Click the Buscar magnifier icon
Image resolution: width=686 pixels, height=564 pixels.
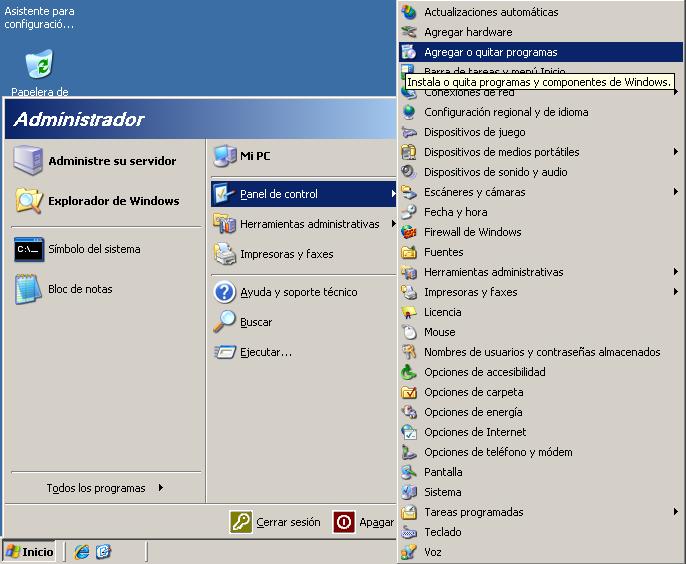[x=224, y=322]
